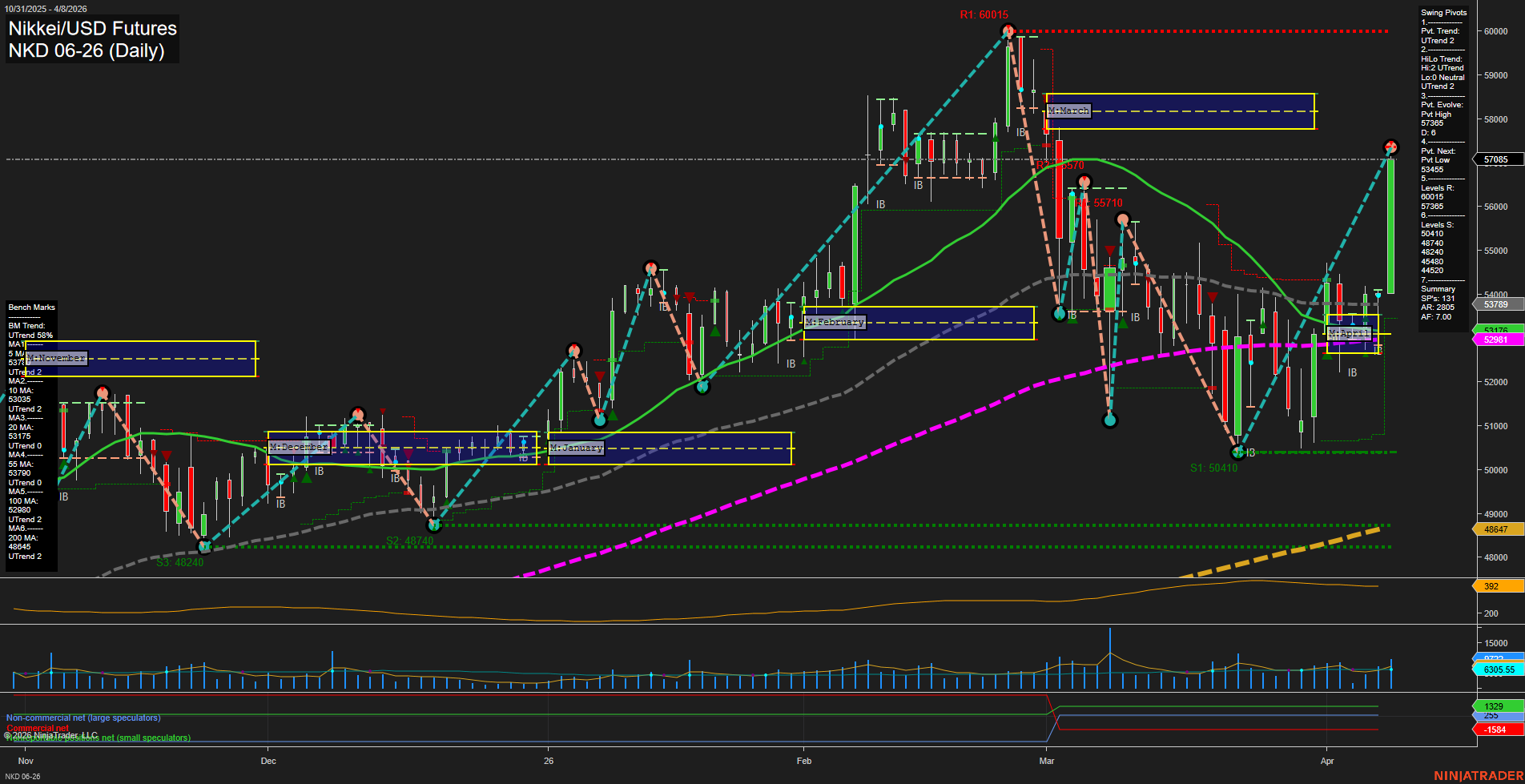
Task: Open the 10/31/2025 - 4/8/2026 date range selector
Action: 48,8
